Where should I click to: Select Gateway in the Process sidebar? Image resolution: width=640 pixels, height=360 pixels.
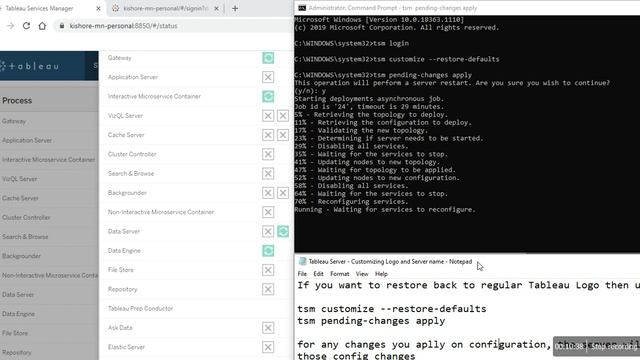[14, 121]
